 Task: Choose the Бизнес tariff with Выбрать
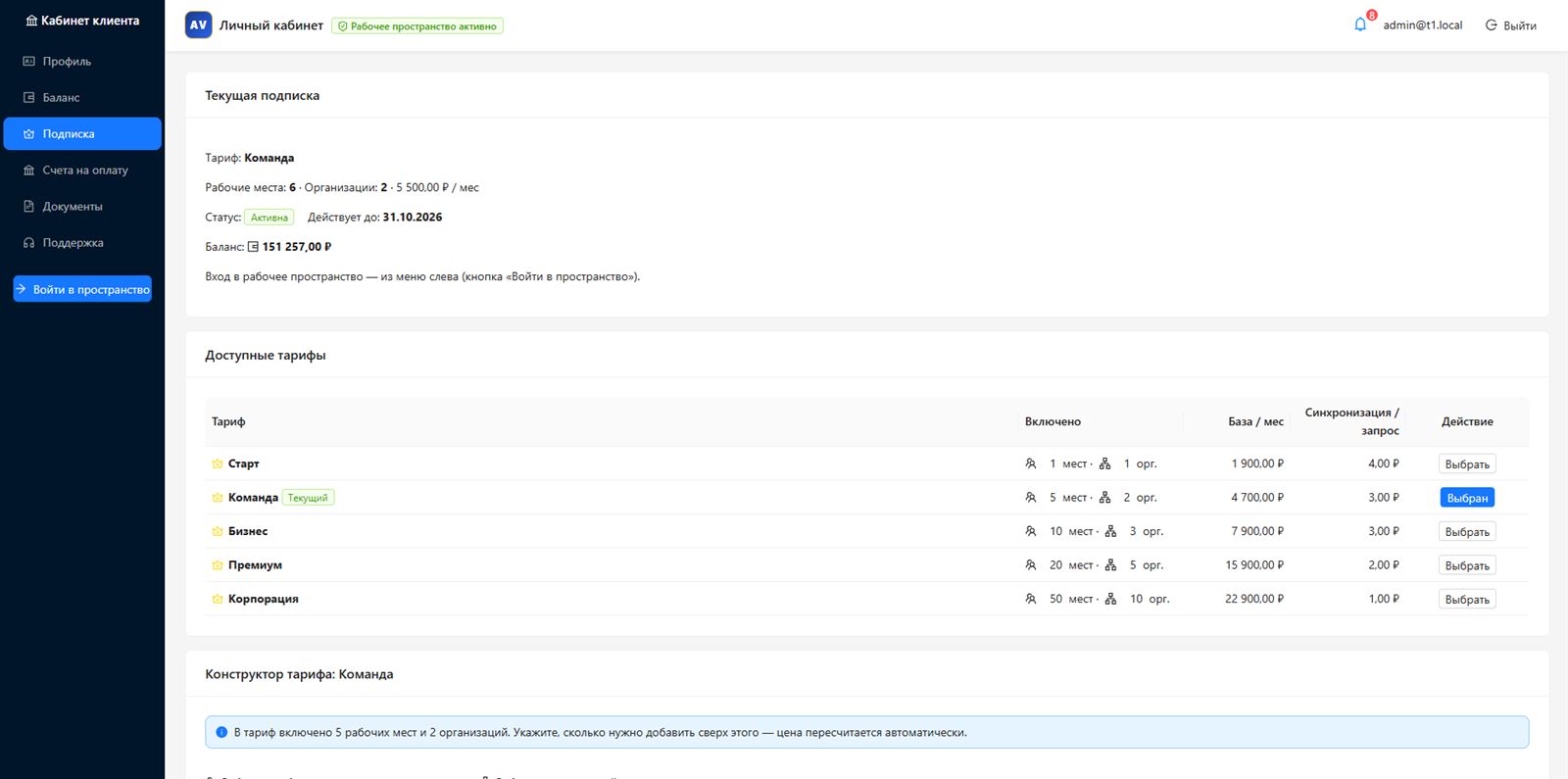coord(1467,532)
